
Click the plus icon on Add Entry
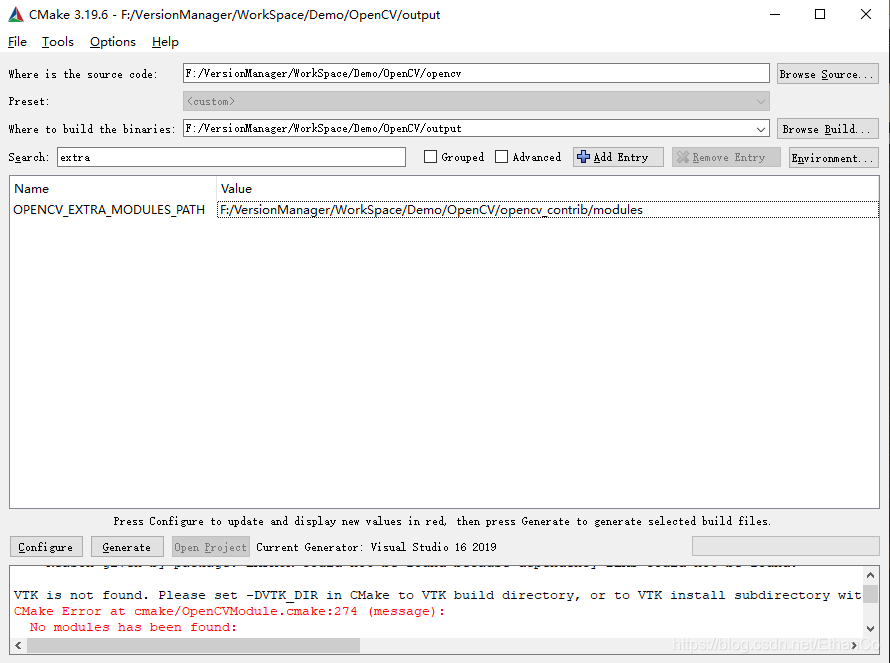(583, 157)
